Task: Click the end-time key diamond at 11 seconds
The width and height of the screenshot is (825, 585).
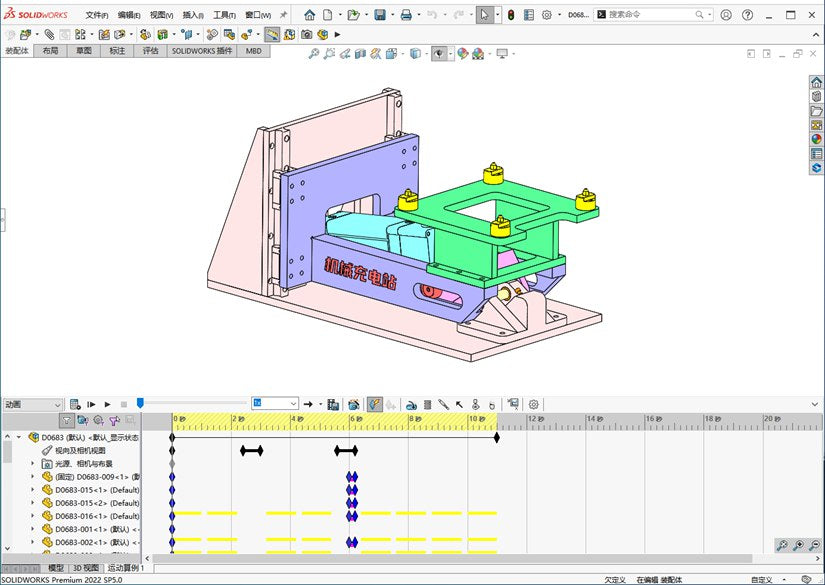Action: (x=497, y=437)
